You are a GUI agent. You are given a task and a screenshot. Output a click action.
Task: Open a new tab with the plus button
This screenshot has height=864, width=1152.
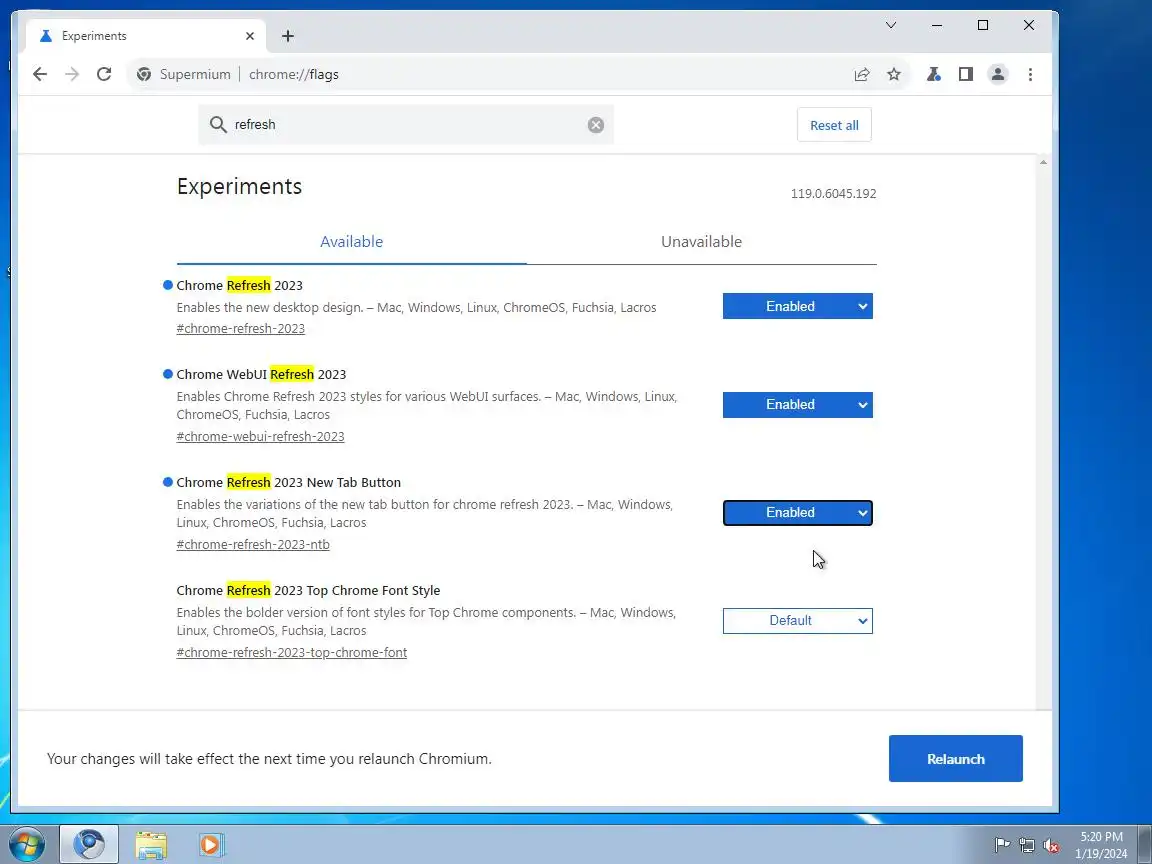click(x=287, y=36)
